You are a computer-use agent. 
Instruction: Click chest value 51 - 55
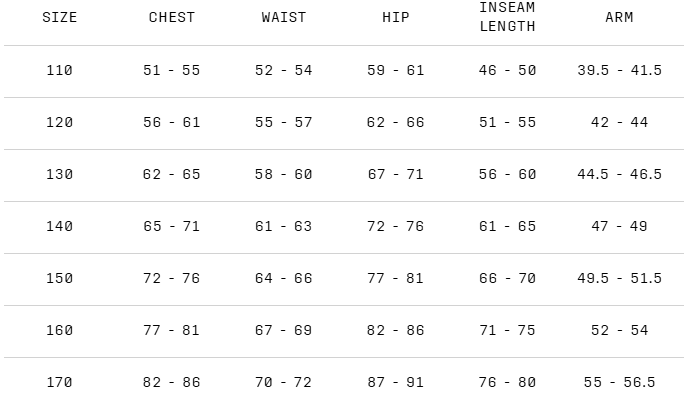tap(171, 70)
